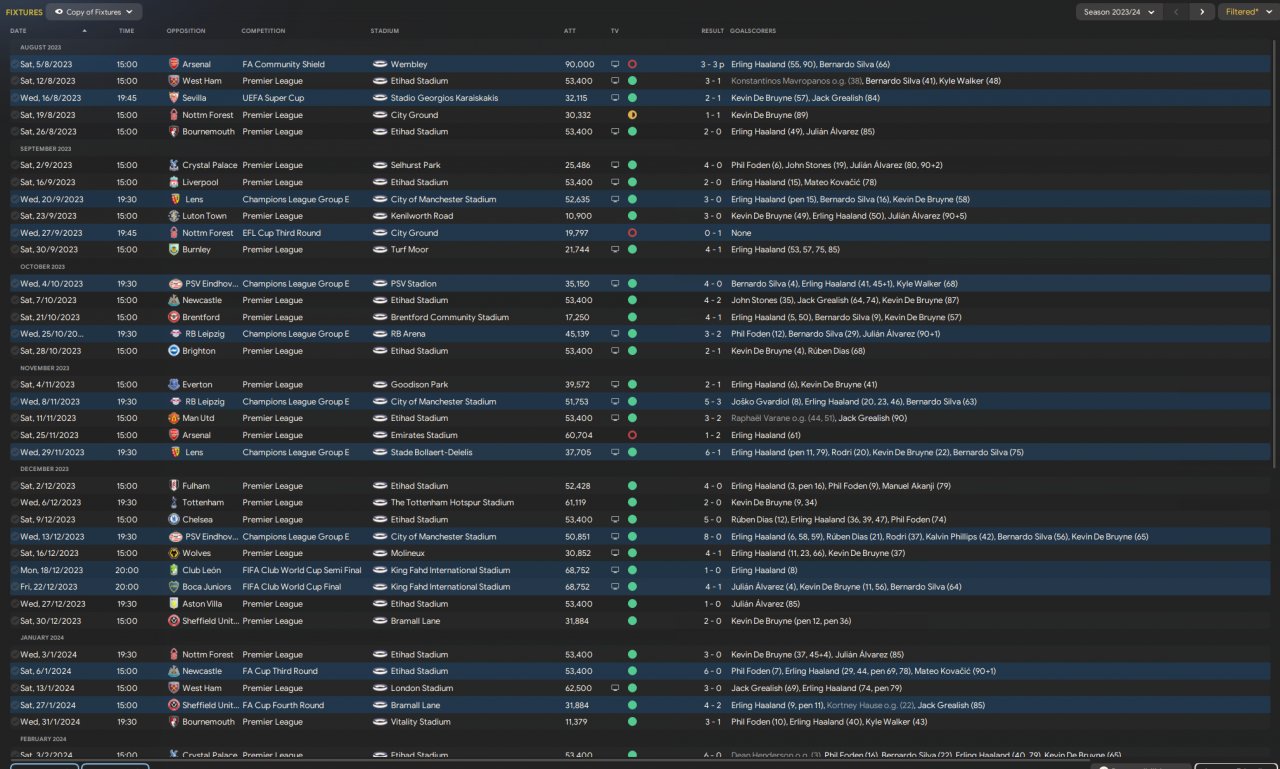The width and height of the screenshot is (1280, 769).
Task: Click the Boca Juniors badge
Action: 175,587
